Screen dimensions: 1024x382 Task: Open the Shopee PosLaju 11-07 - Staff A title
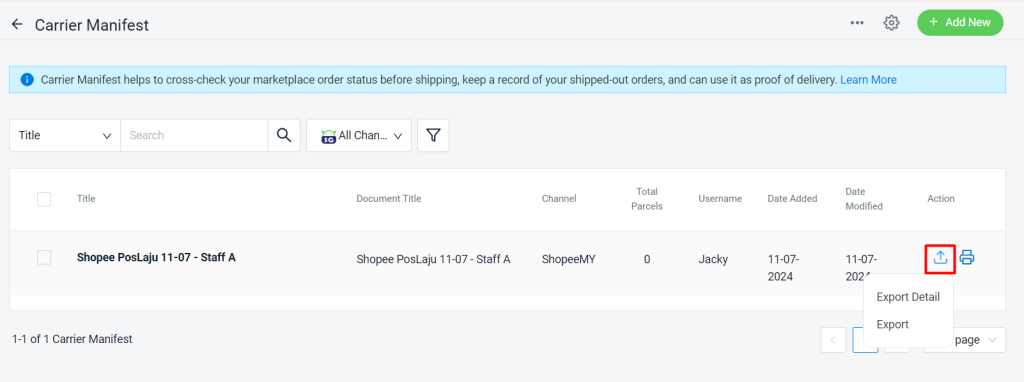[156, 257]
